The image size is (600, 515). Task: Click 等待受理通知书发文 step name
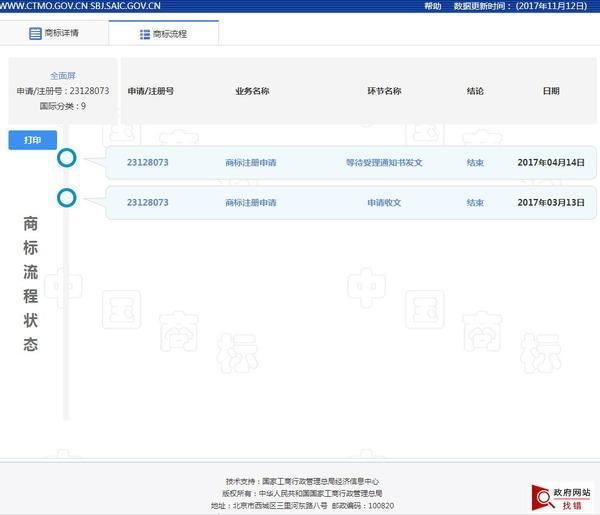(384, 162)
